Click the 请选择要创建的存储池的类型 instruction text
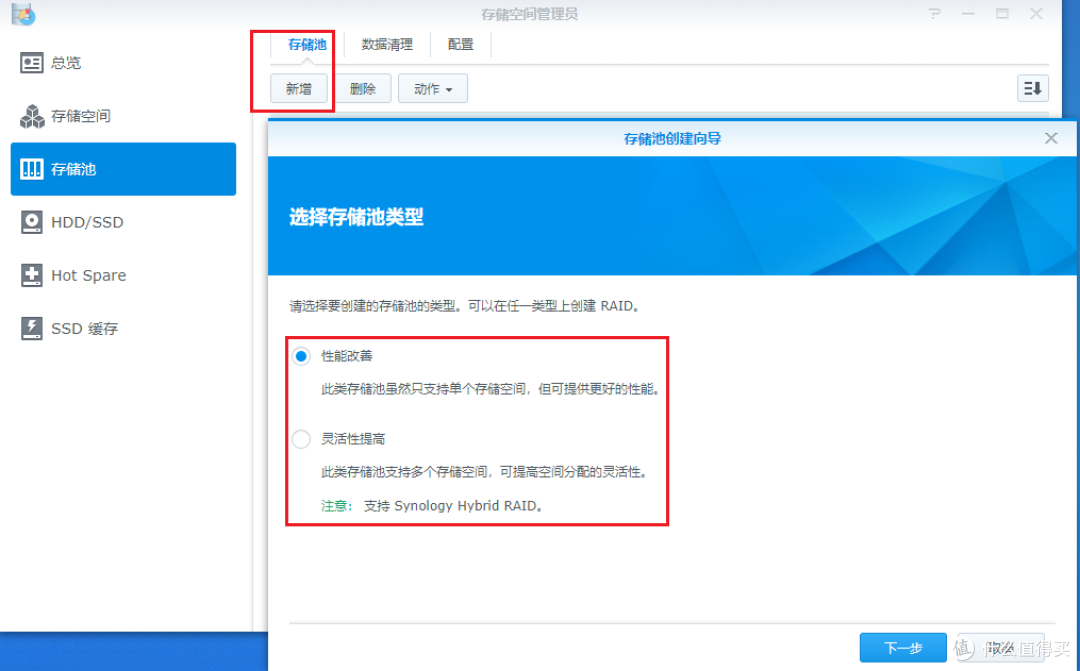Viewport: 1080px width, 671px height. tap(465, 306)
